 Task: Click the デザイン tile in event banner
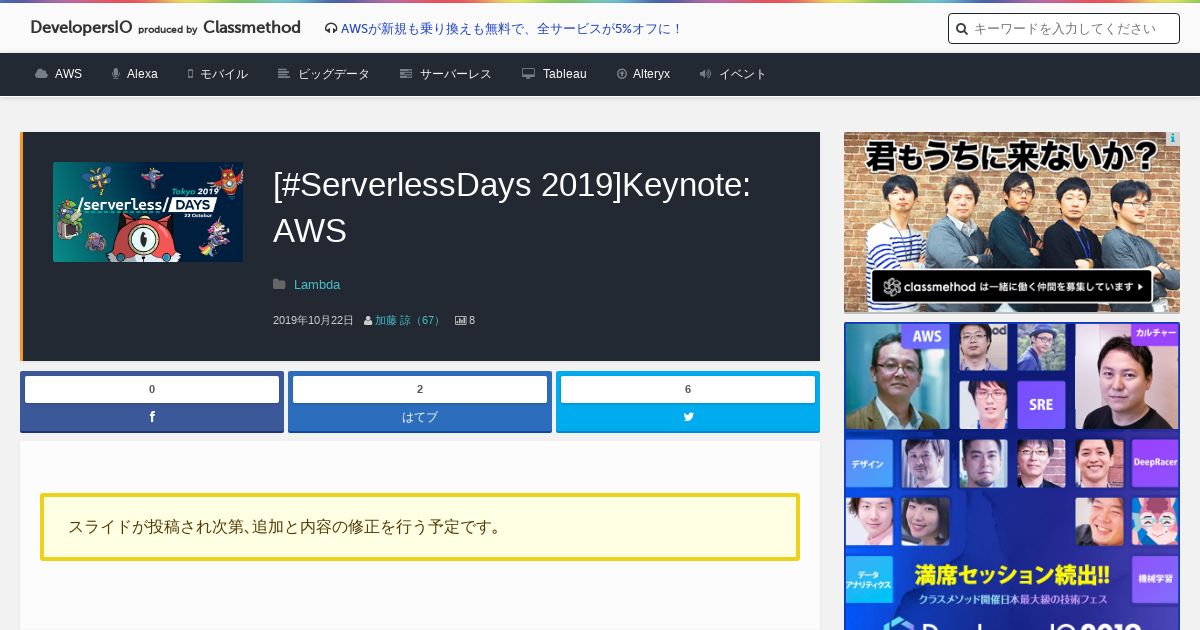point(868,463)
